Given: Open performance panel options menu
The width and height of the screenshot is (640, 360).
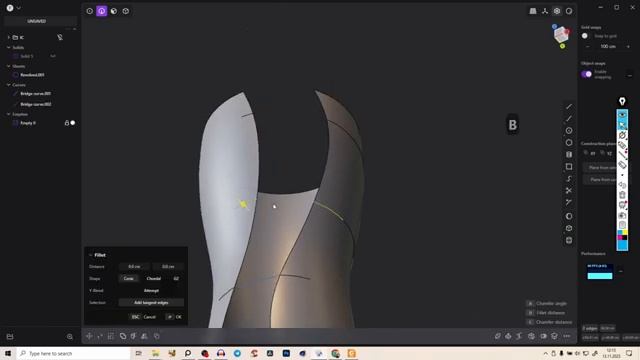Looking at the screenshot, I should [x=620, y=271].
